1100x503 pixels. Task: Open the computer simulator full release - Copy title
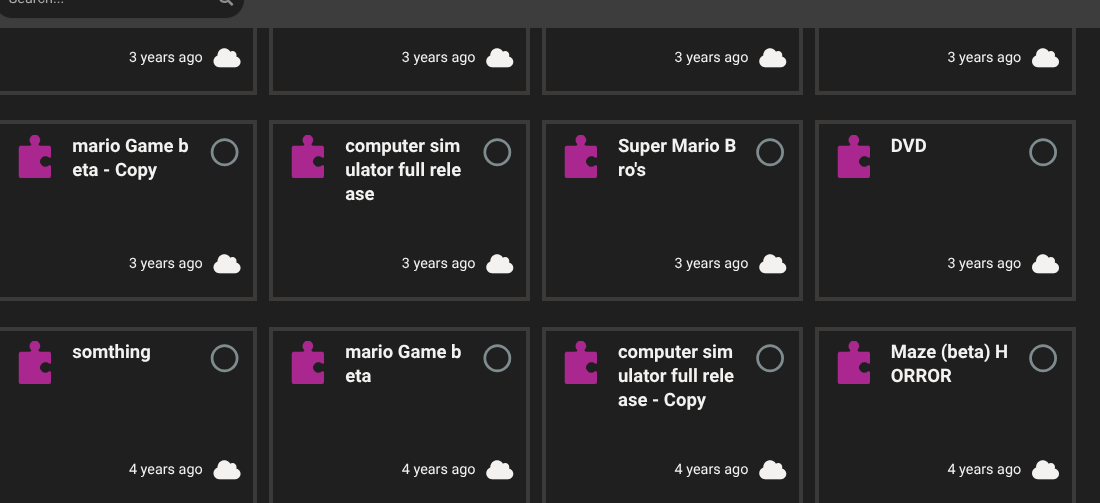pos(676,376)
